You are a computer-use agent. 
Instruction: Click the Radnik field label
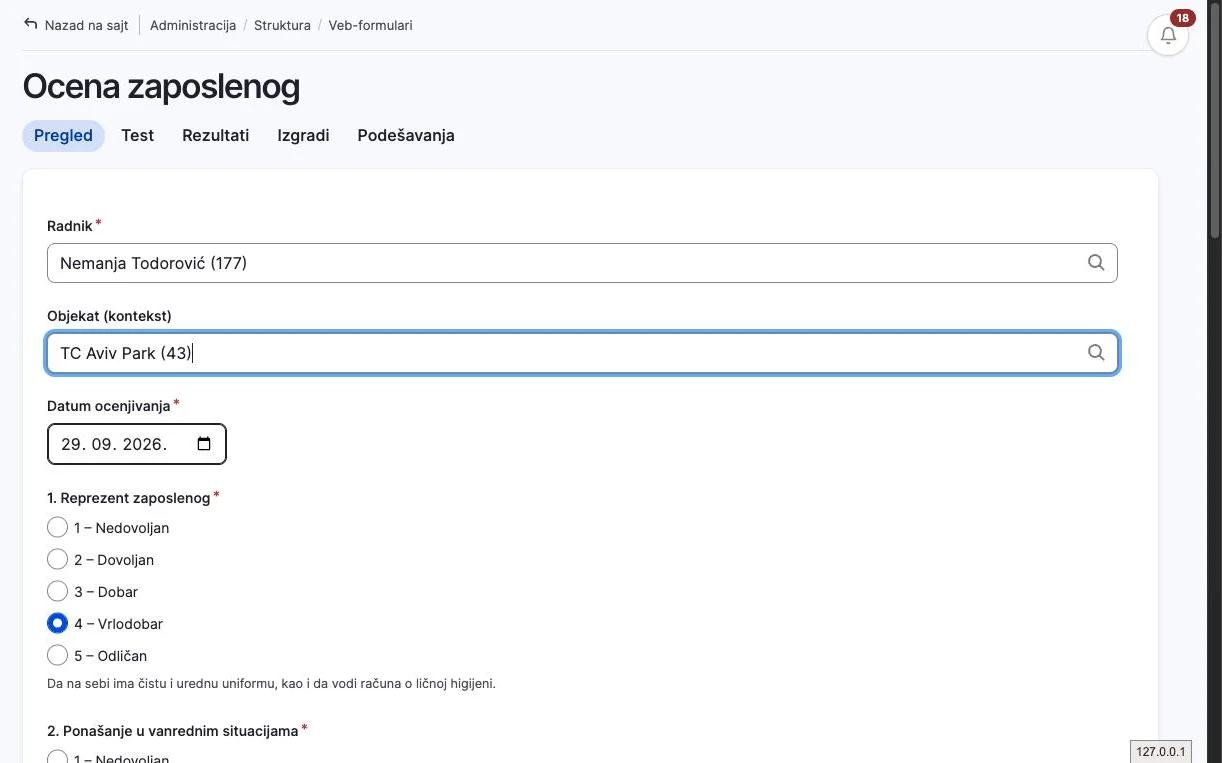pyautogui.click(x=70, y=226)
